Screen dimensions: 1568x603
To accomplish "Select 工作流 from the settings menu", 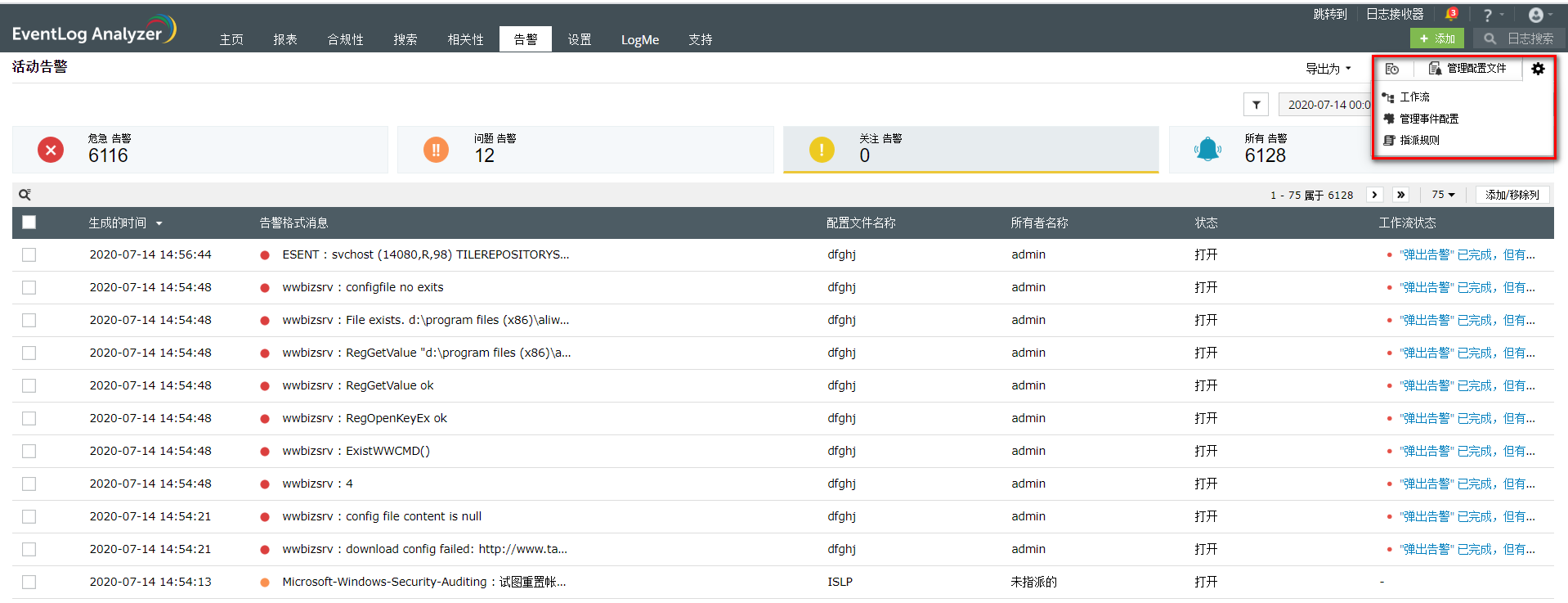I will (1414, 97).
